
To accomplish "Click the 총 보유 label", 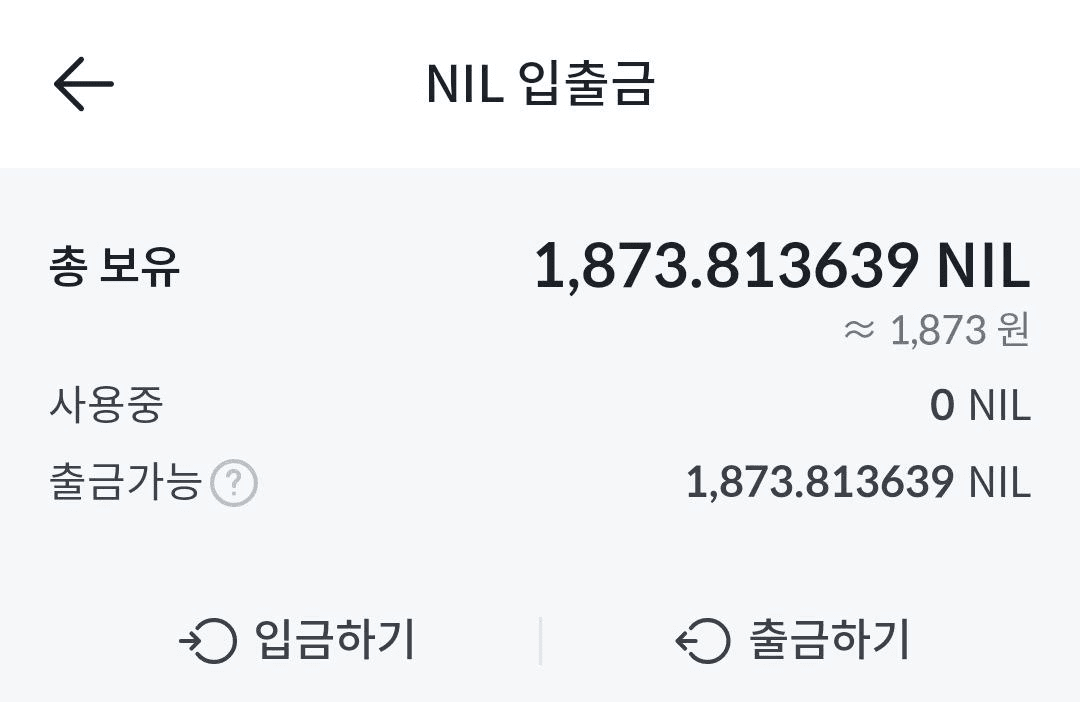I will 115,267.
